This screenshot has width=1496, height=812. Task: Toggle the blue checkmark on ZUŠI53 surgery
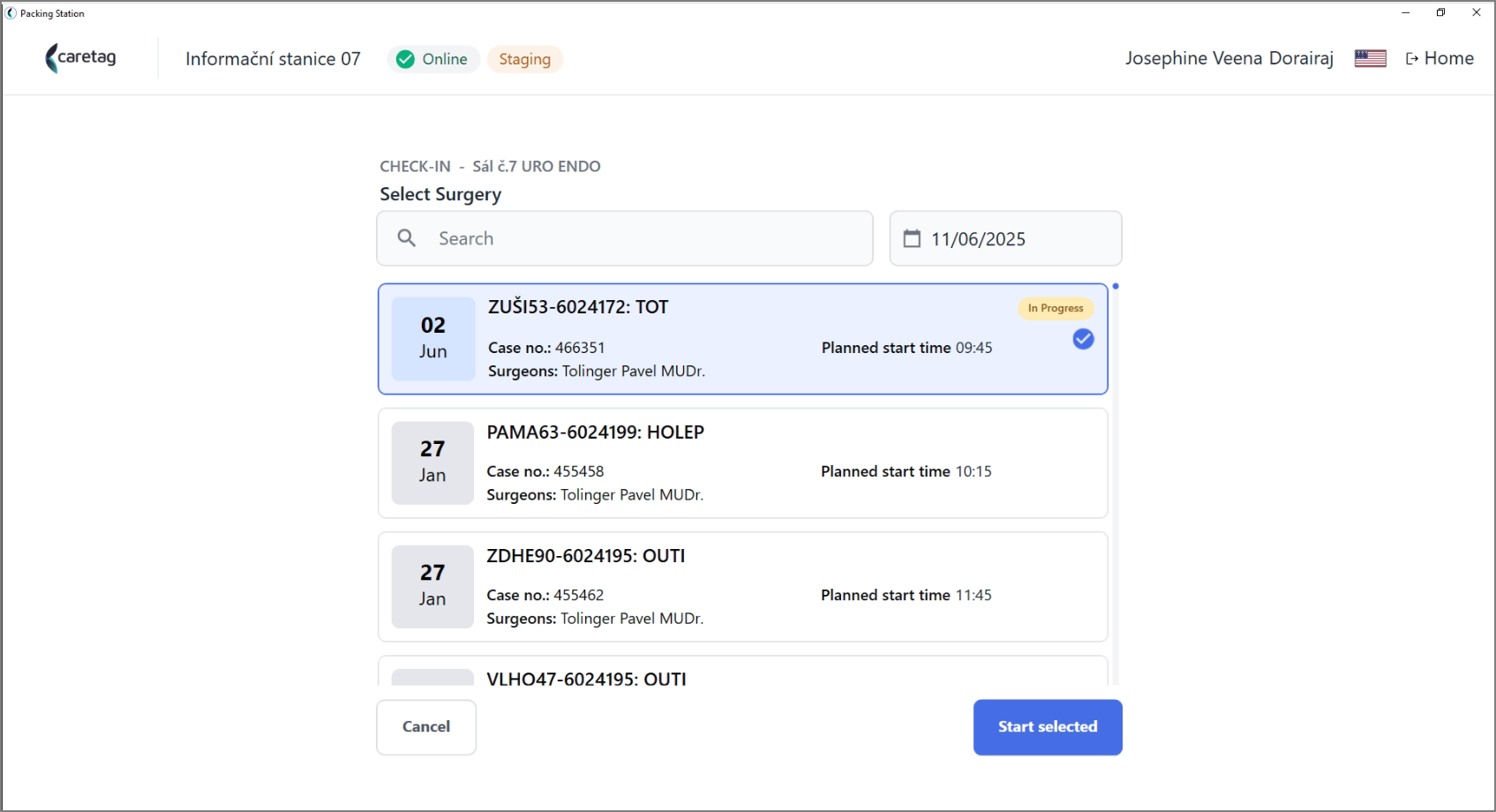[1083, 339]
